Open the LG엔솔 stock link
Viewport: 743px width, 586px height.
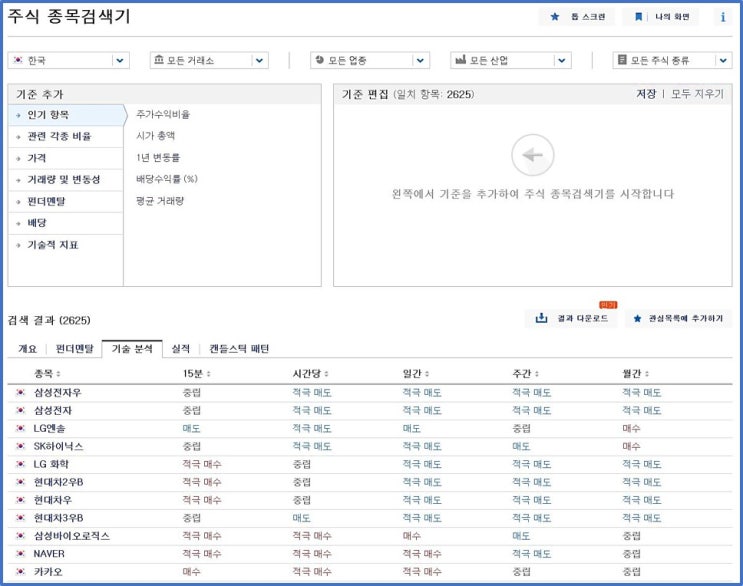(49, 429)
